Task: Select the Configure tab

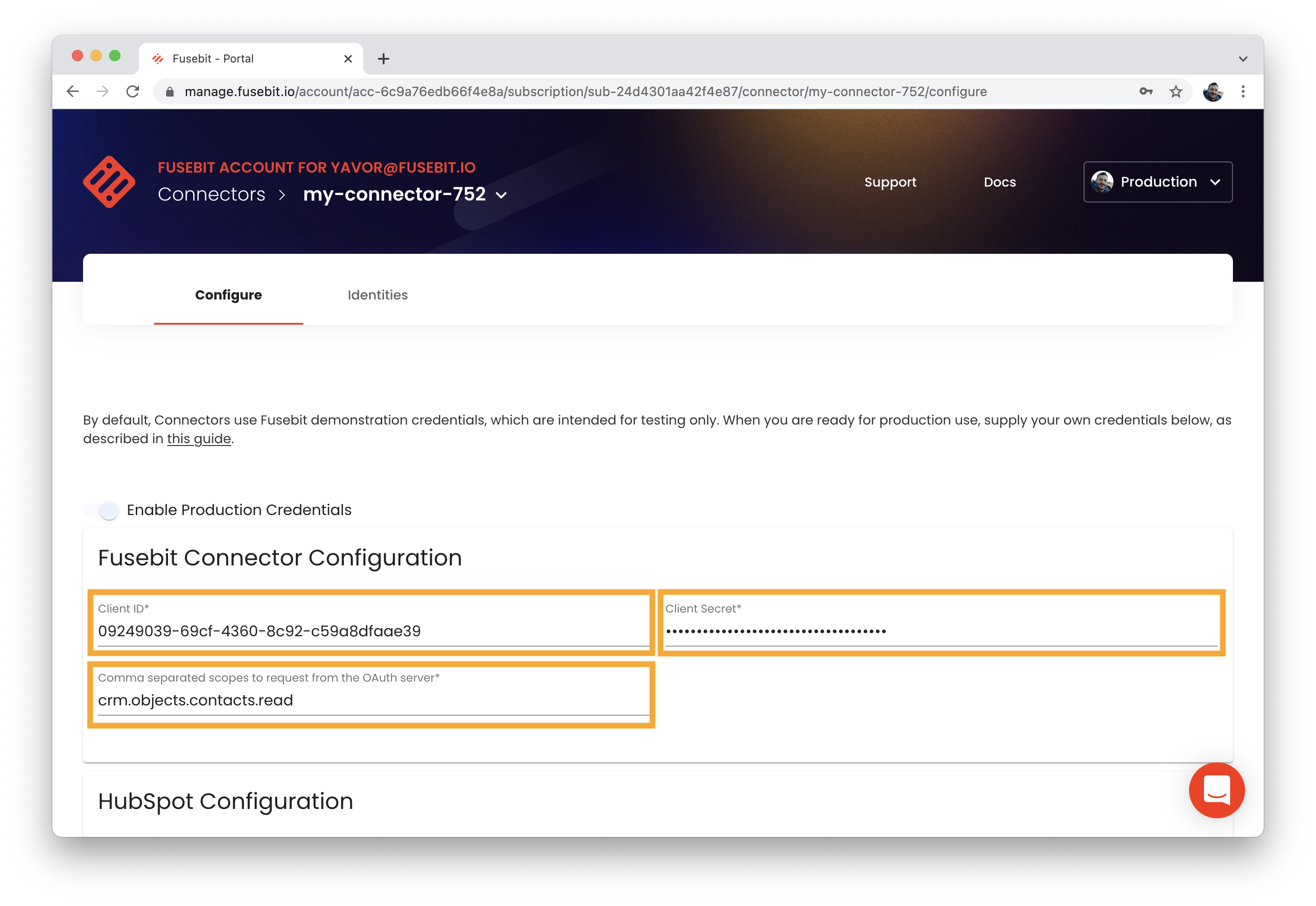Action: click(228, 295)
